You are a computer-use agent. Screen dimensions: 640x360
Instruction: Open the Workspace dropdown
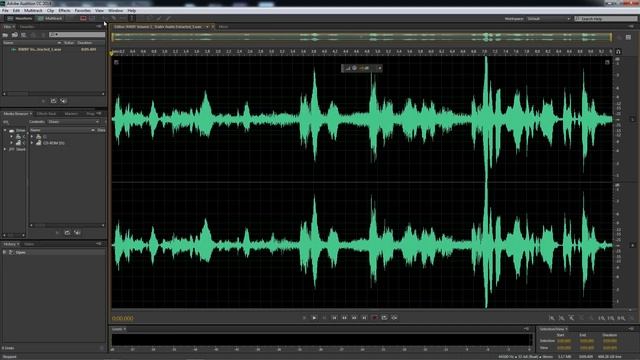[548, 19]
